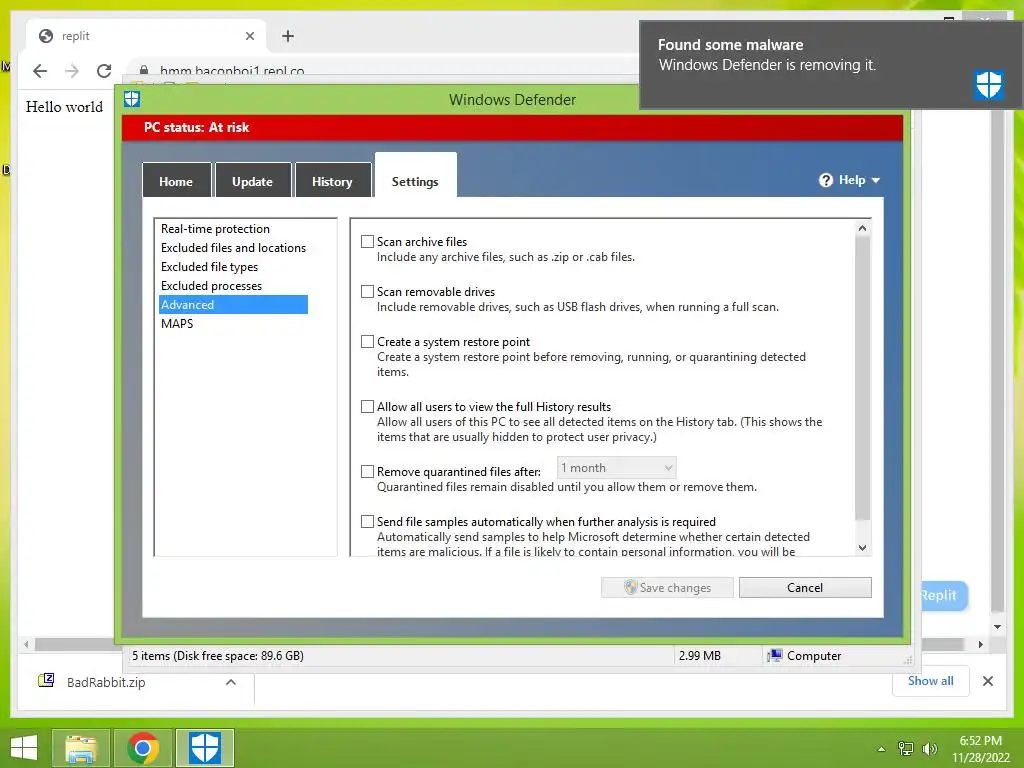Click Chrome's forward arrow
This screenshot has height=768, width=1024.
[72, 71]
